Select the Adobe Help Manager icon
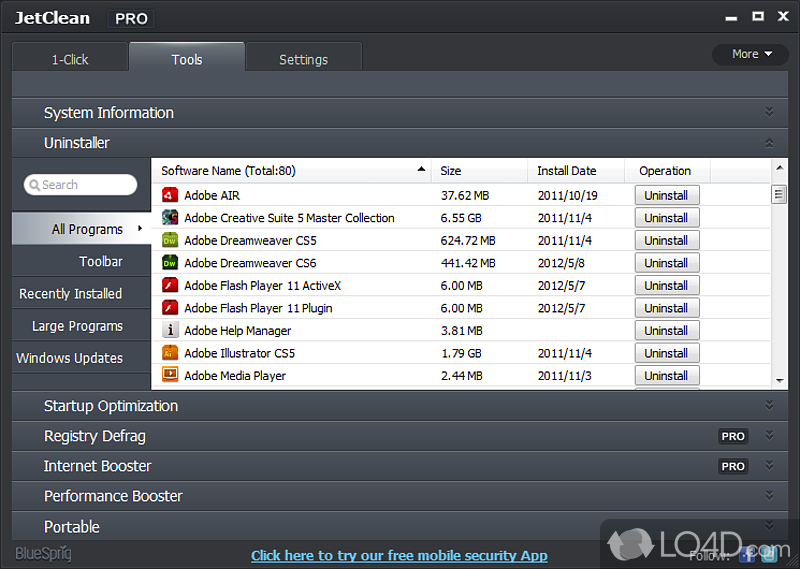The image size is (800, 569). pyautogui.click(x=170, y=331)
